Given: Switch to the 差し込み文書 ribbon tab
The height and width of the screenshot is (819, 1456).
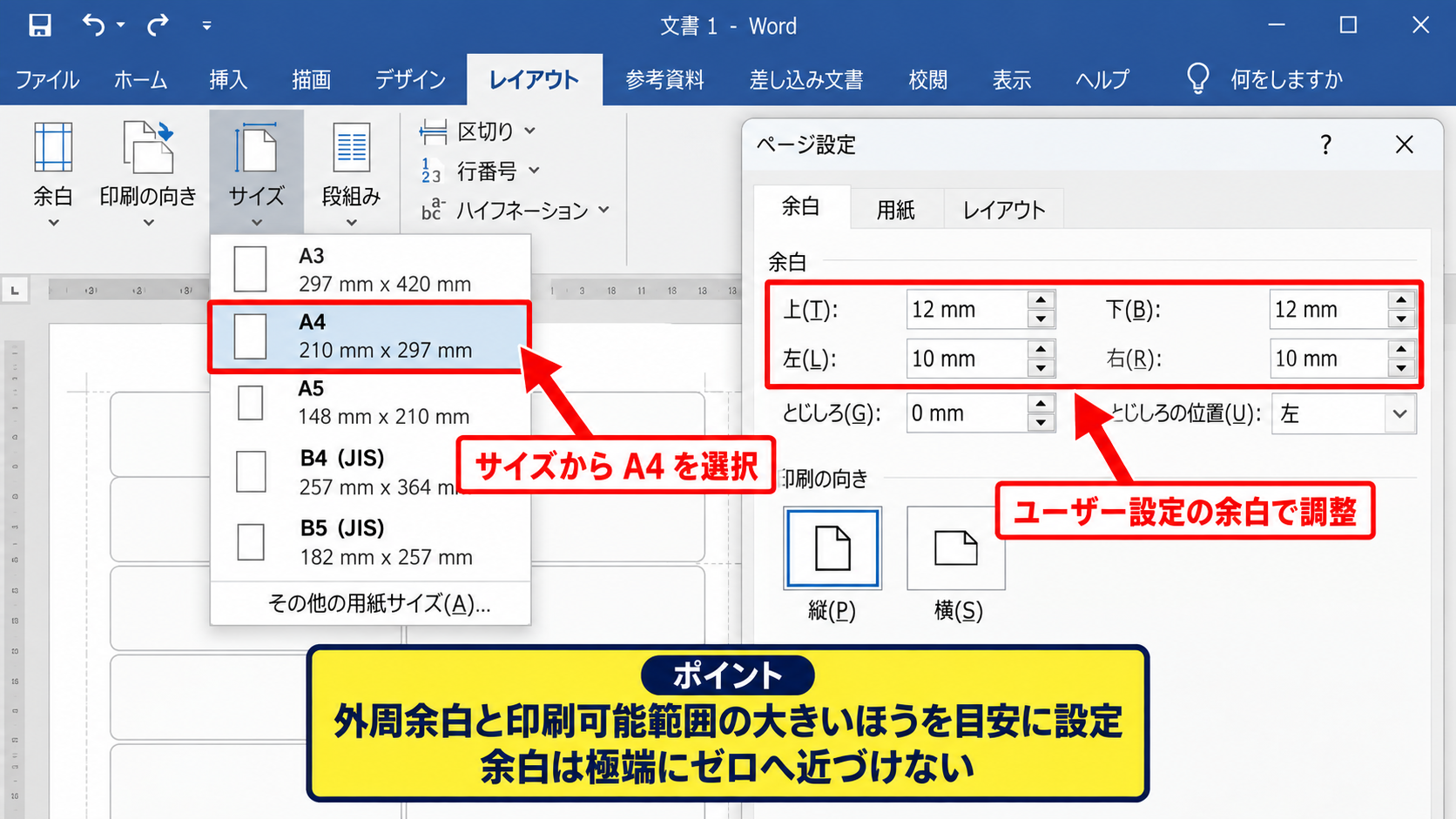Looking at the screenshot, I should (x=806, y=80).
